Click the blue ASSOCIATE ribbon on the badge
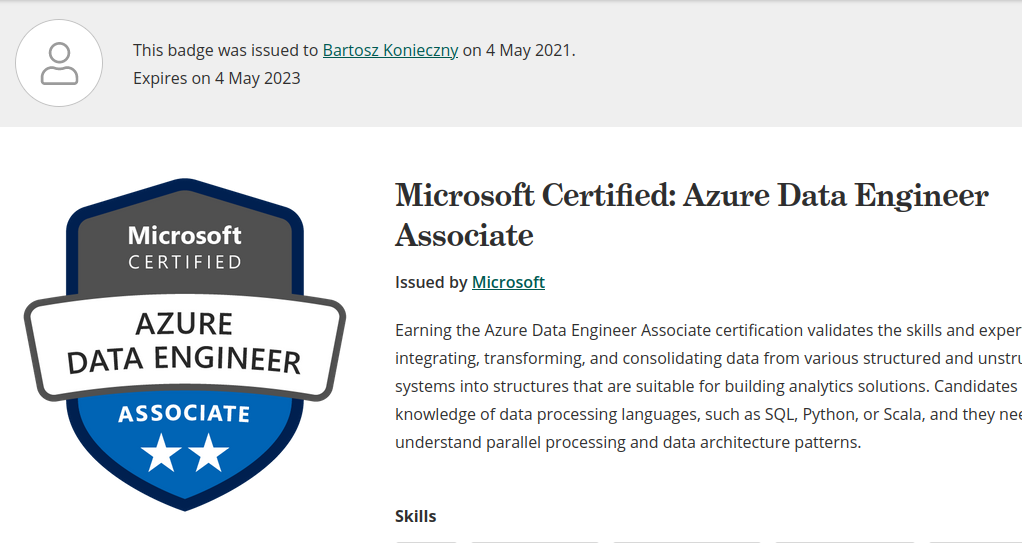The height and width of the screenshot is (543, 1022). click(x=184, y=414)
